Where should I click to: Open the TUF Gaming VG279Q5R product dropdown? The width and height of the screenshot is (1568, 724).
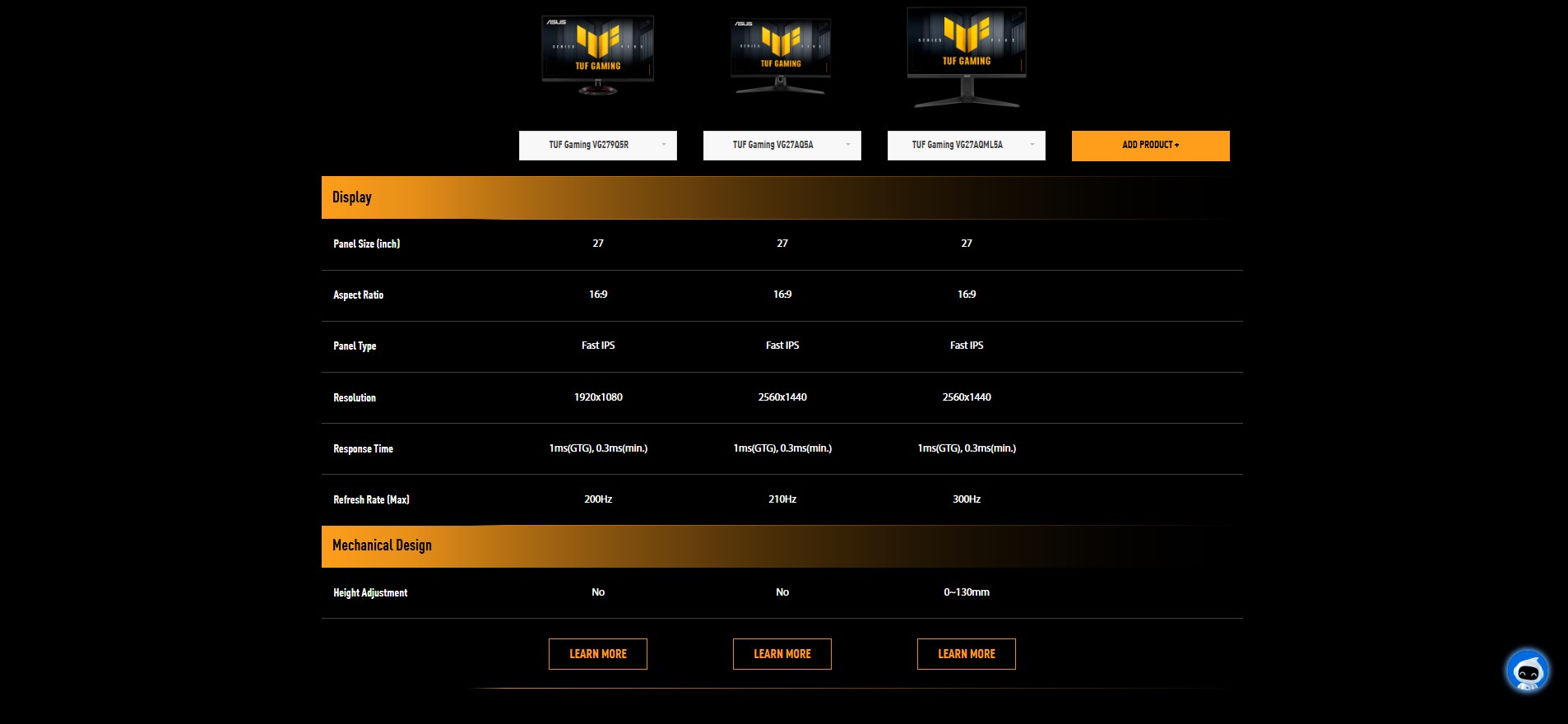pos(598,146)
